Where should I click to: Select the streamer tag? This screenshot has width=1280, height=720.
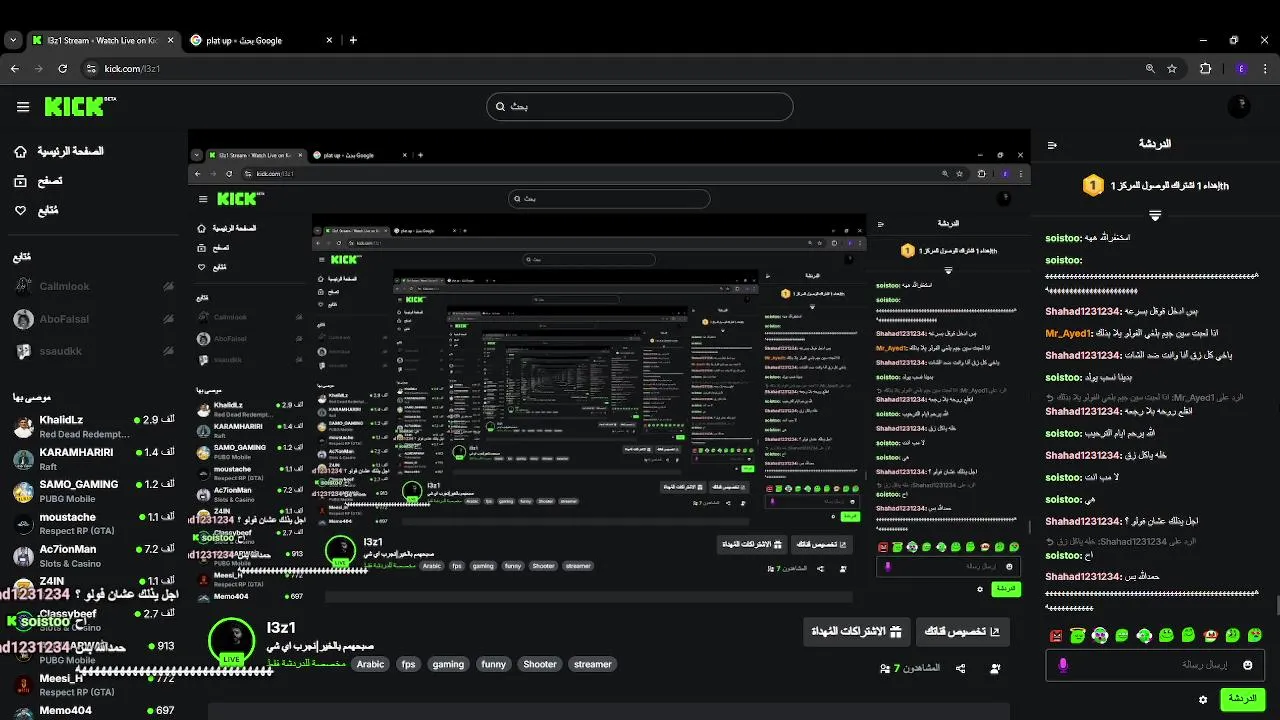[x=592, y=664]
